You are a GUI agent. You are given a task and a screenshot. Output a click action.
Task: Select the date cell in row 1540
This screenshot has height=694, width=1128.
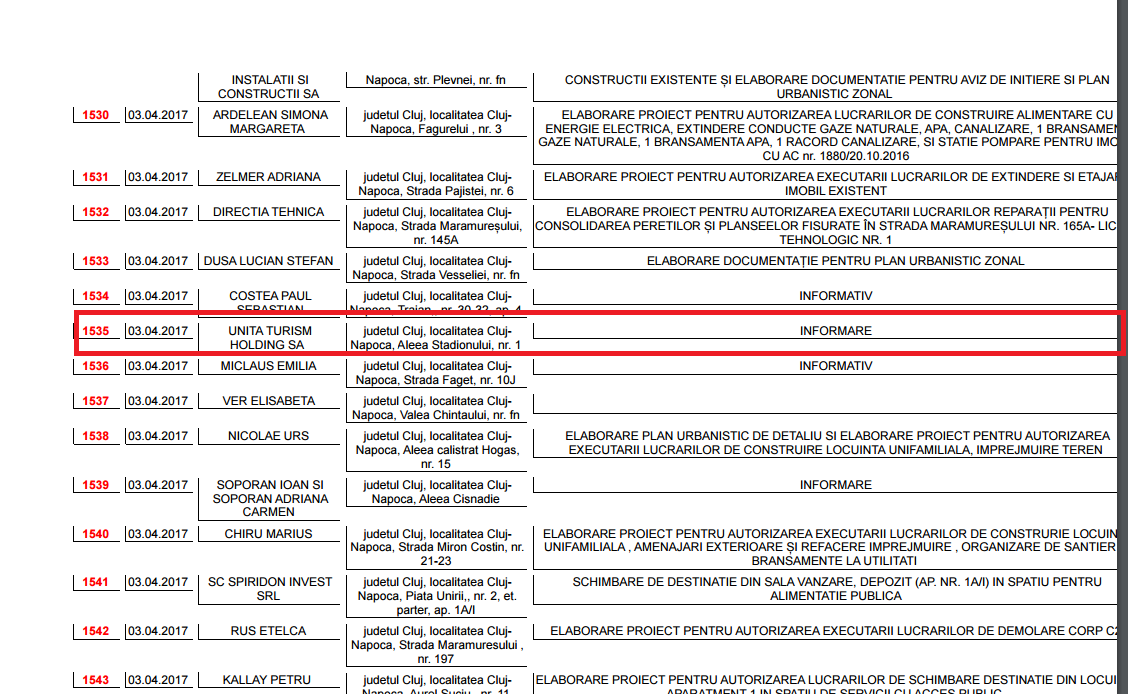158,534
